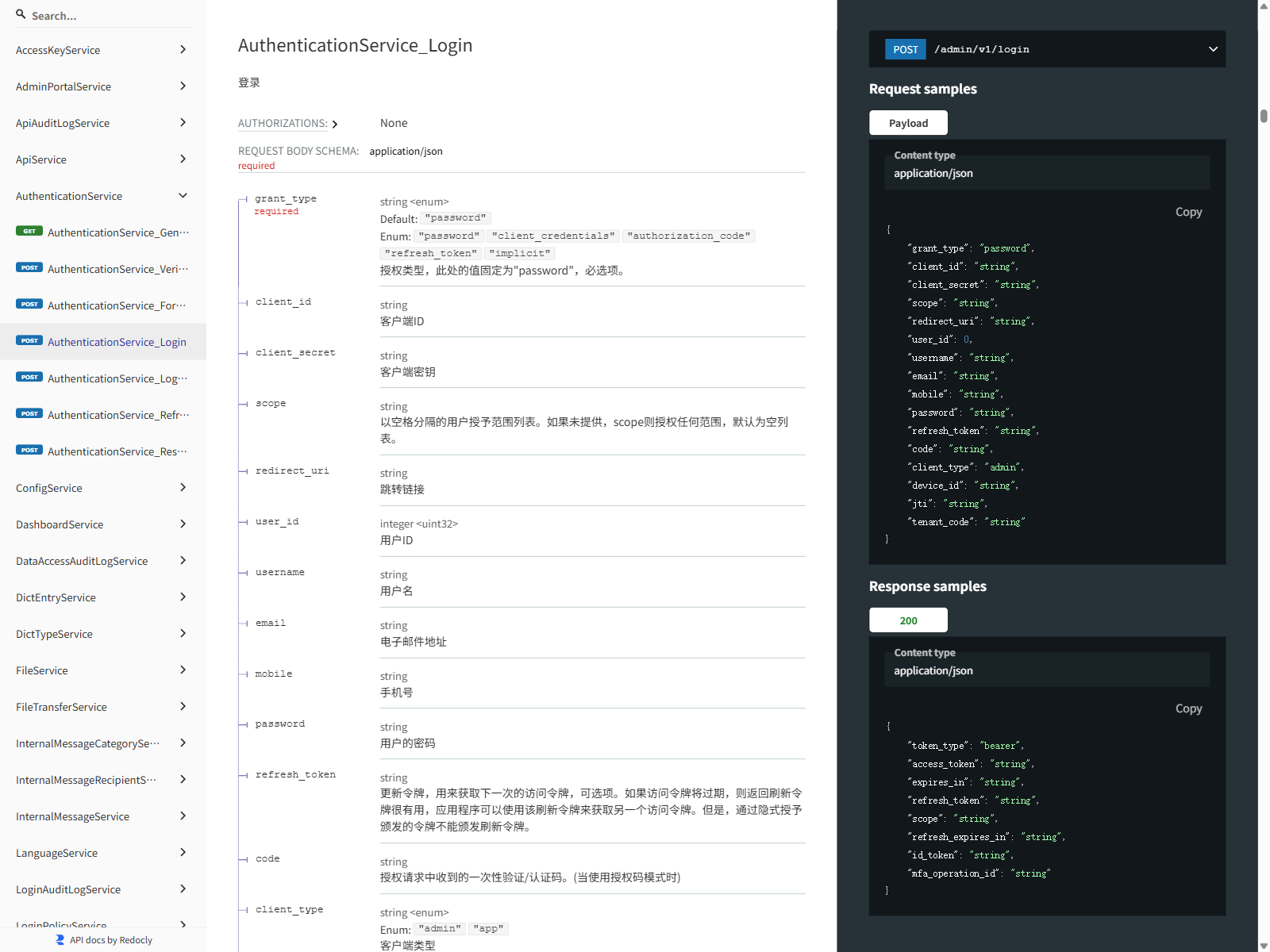Click the POST badge beside AuthenticationService_Refr
The image size is (1270, 952).
[x=29, y=414]
